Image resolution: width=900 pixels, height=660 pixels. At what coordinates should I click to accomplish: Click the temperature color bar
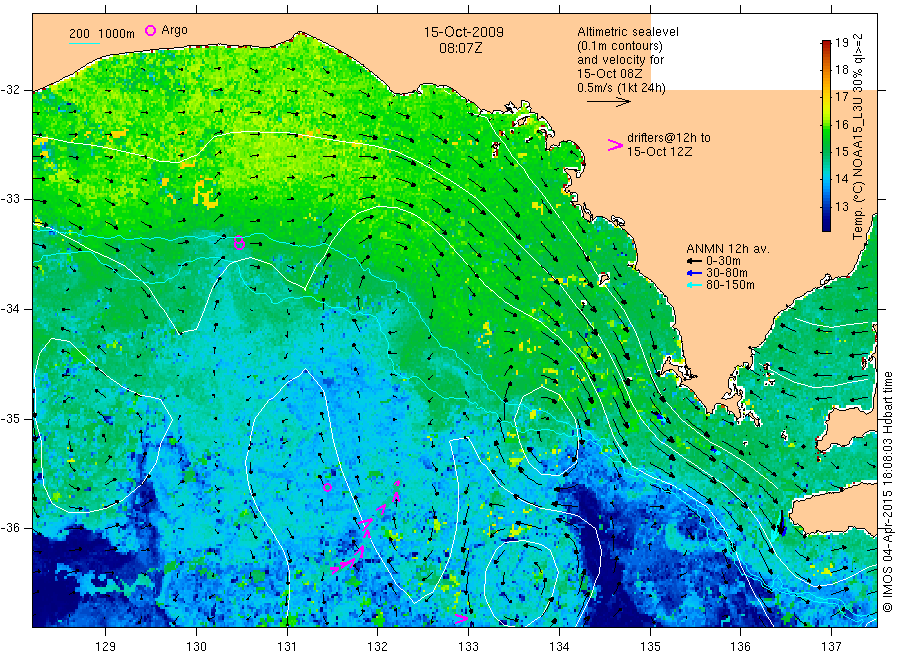(827, 136)
